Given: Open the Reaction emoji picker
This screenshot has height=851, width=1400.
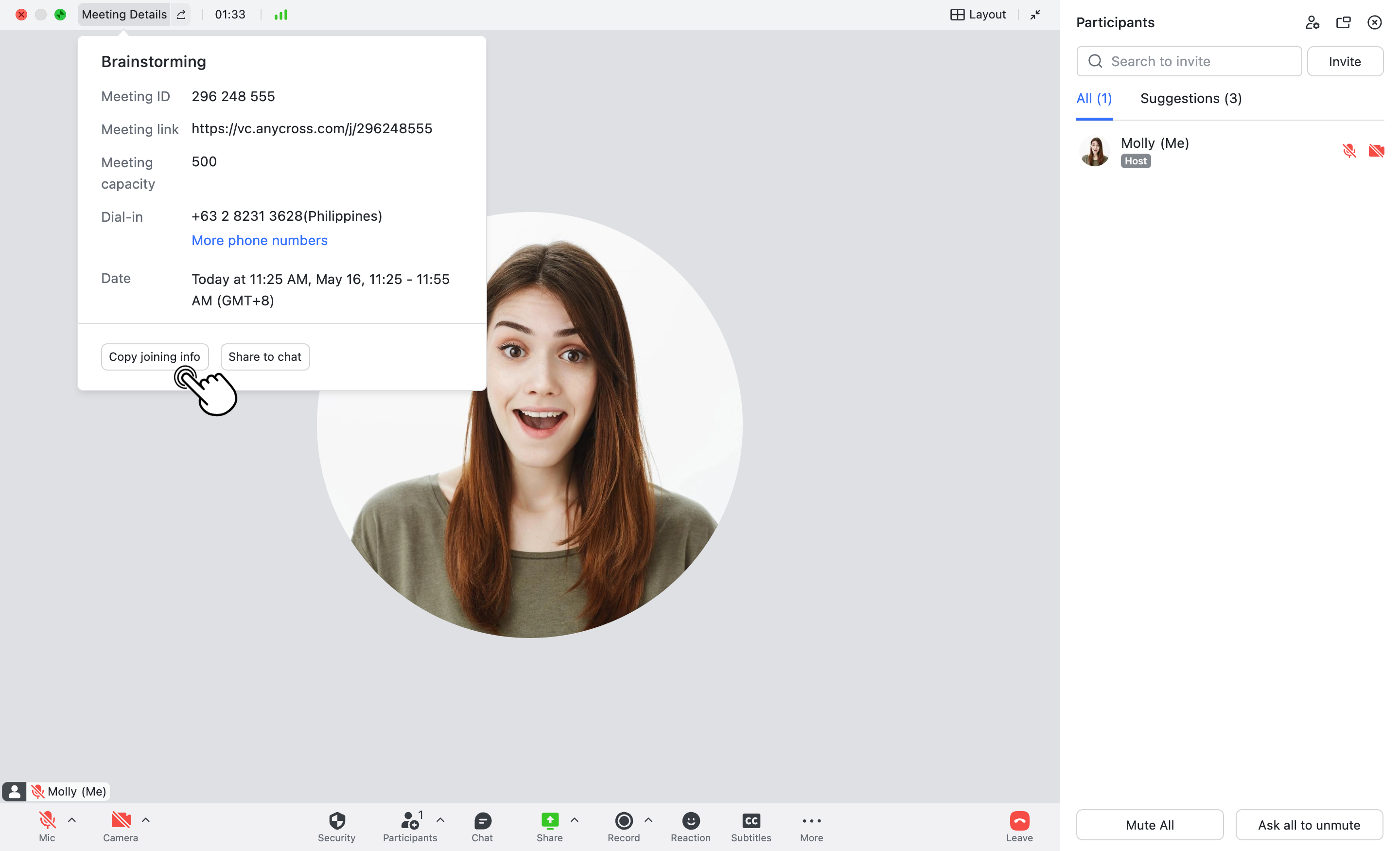Looking at the screenshot, I should tap(690, 826).
